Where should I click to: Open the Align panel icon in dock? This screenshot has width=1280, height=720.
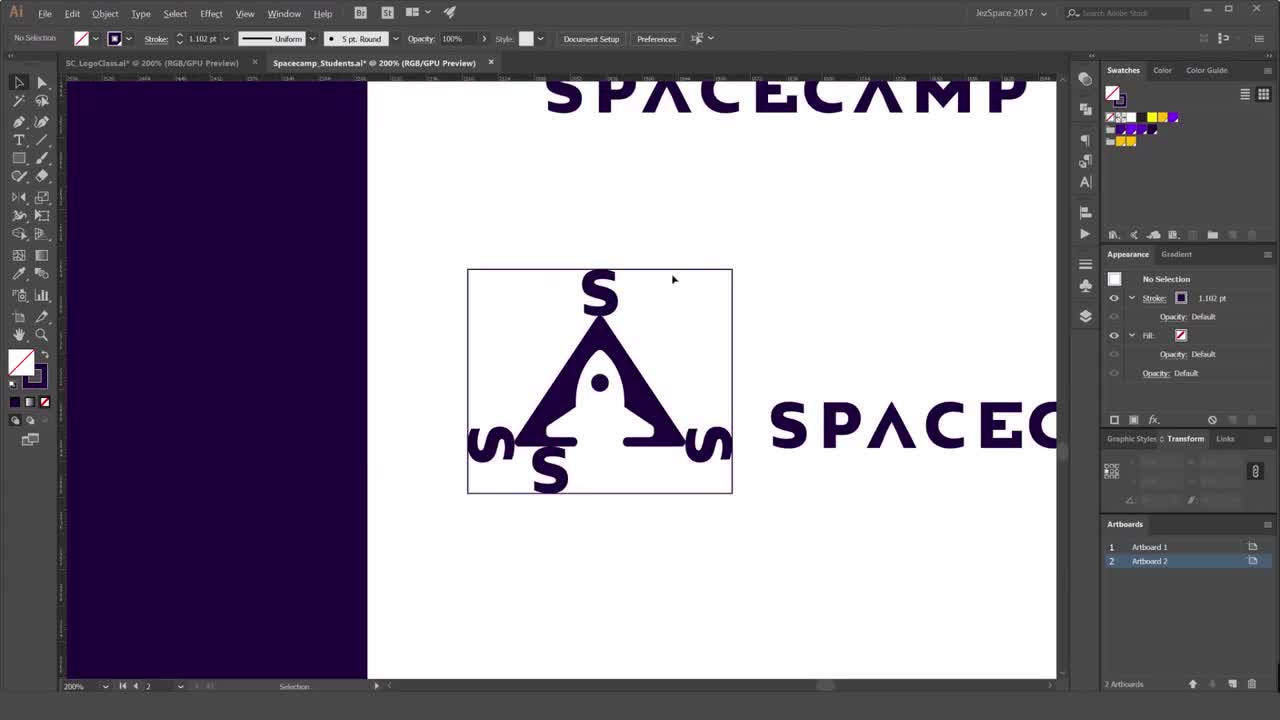coord(1085,213)
